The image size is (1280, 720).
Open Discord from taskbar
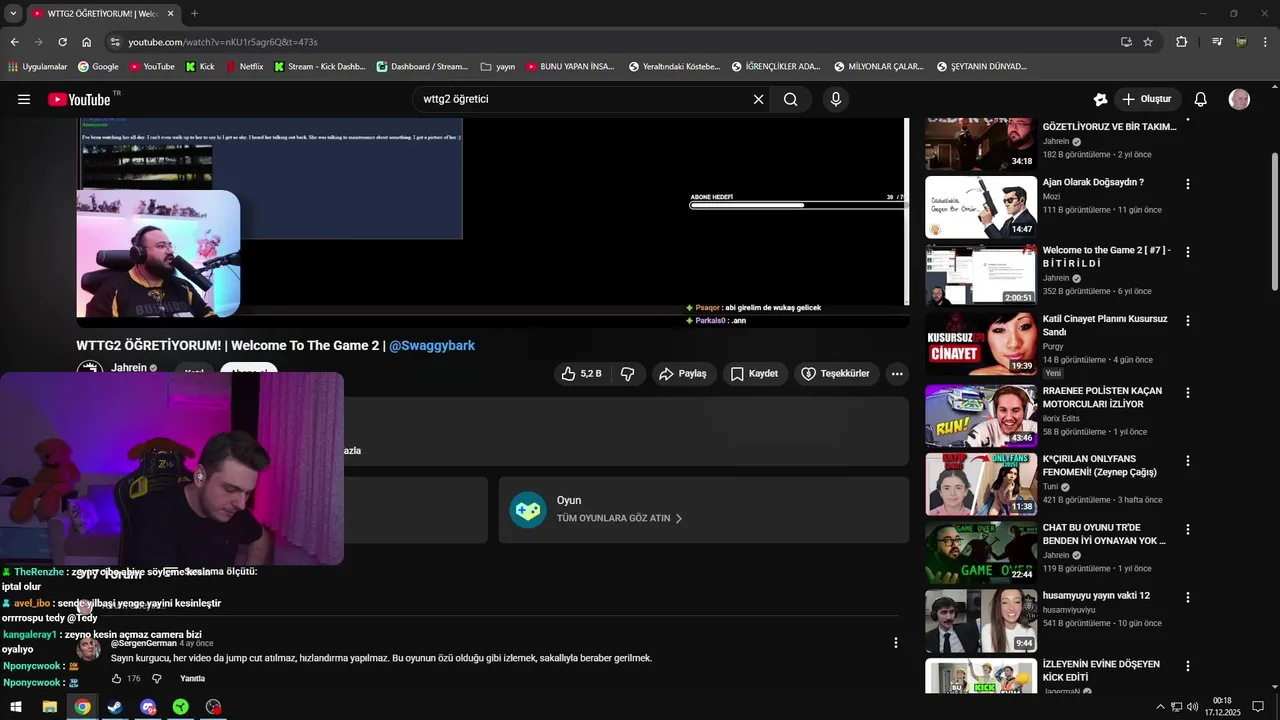[x=148, y=707]
